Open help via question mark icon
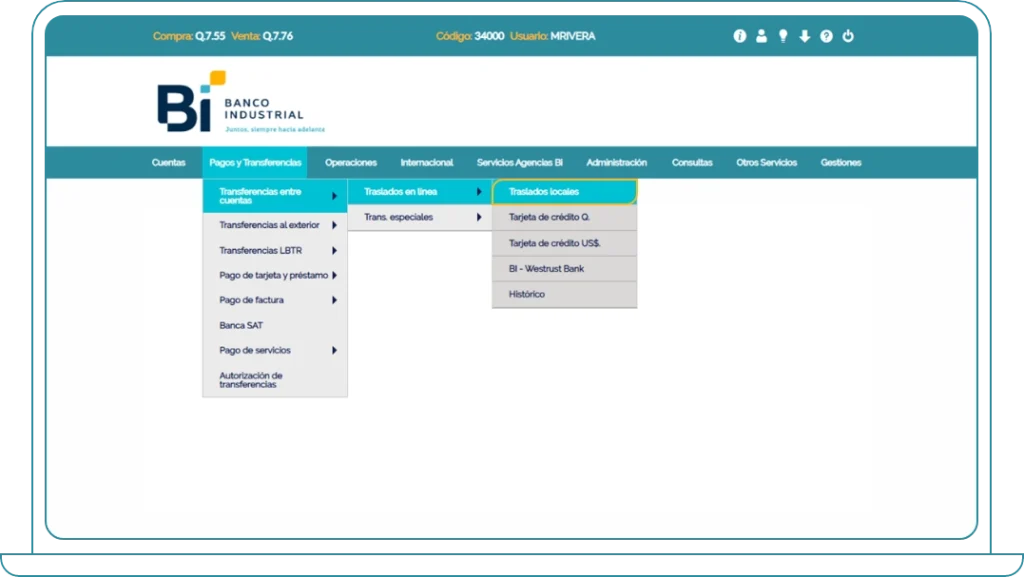 click(826, 36)
